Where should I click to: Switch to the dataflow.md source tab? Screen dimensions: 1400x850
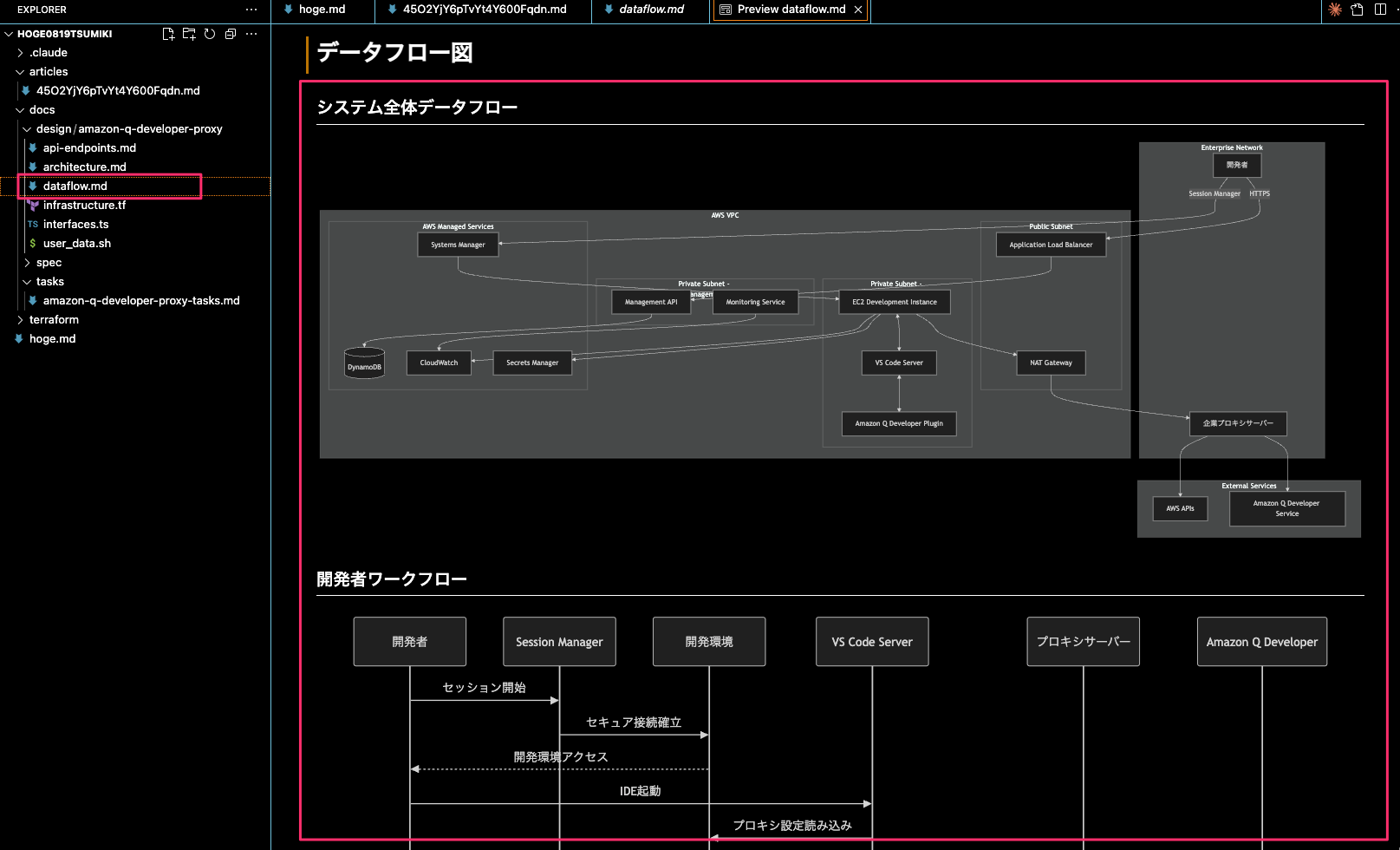point(651,10)
